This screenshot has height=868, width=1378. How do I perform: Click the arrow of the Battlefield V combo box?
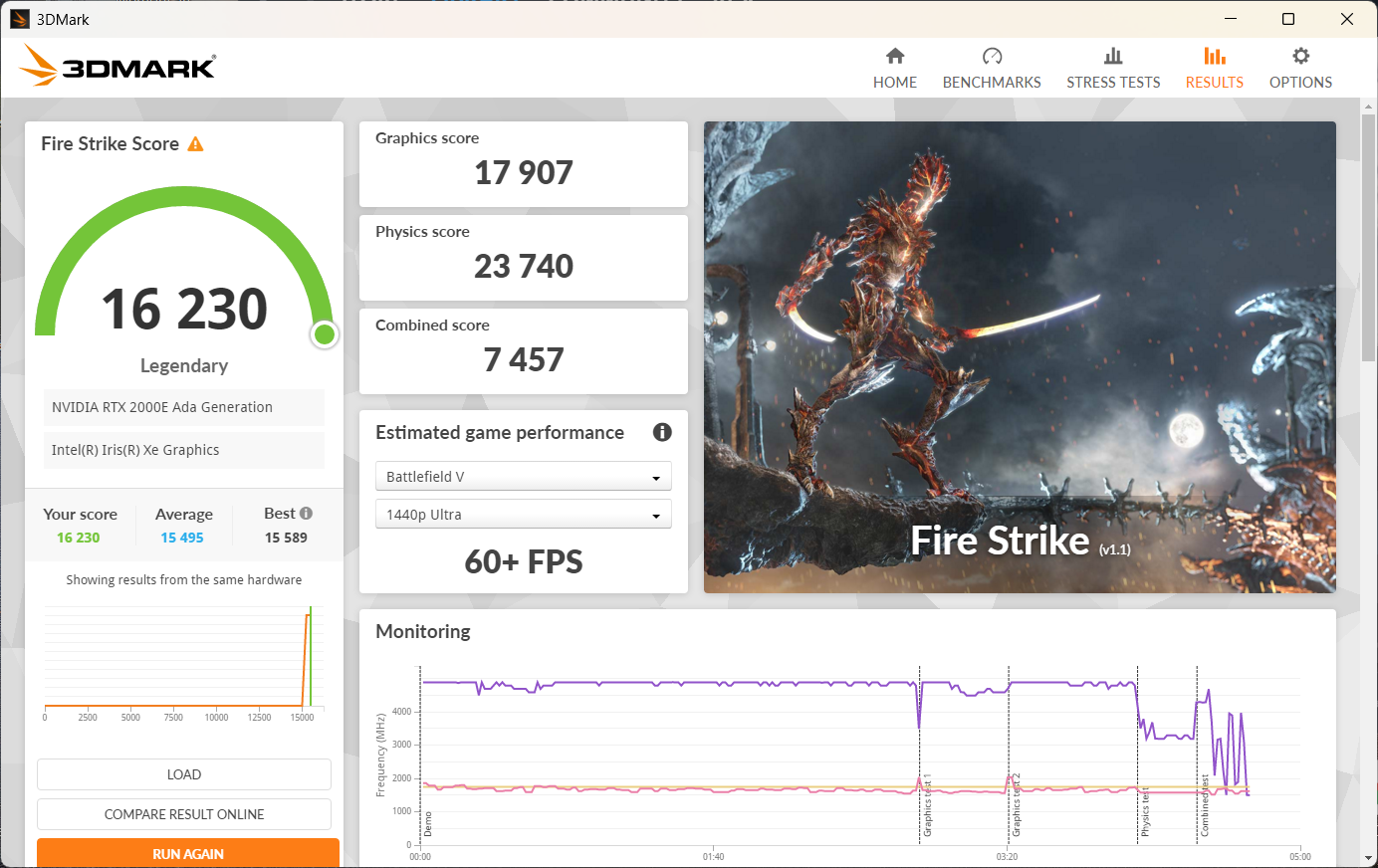tap(656, 478)
